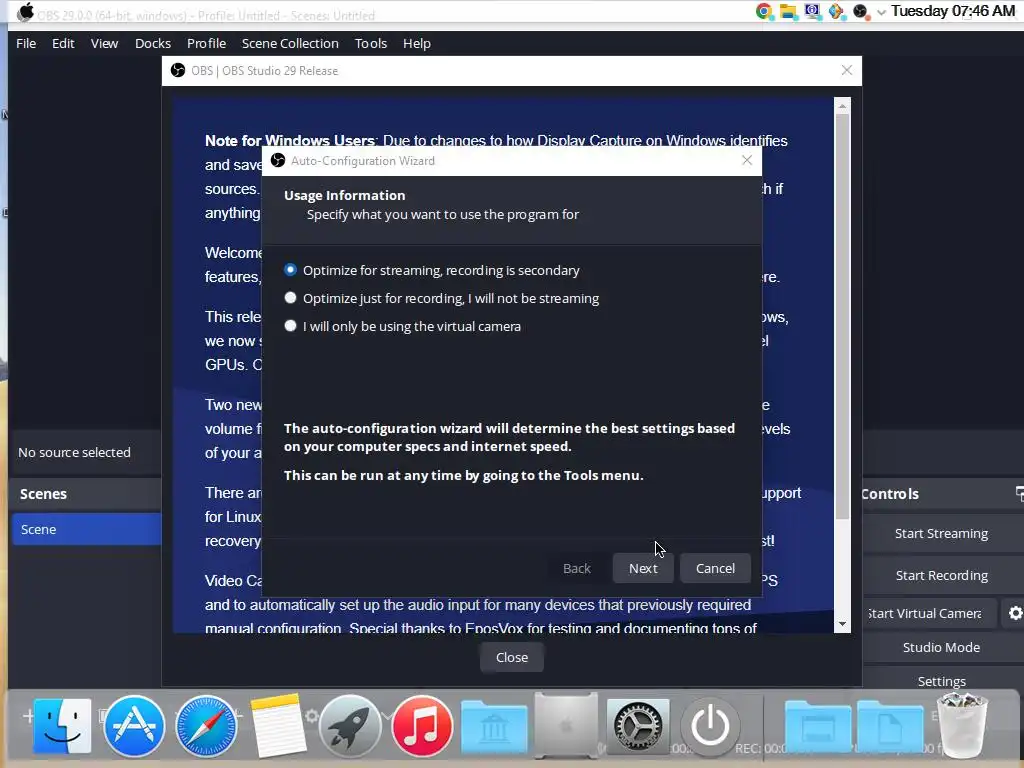Open the window folder icon in dock
This screenshot has width=1024, height=768.
(x=818, y=727)
